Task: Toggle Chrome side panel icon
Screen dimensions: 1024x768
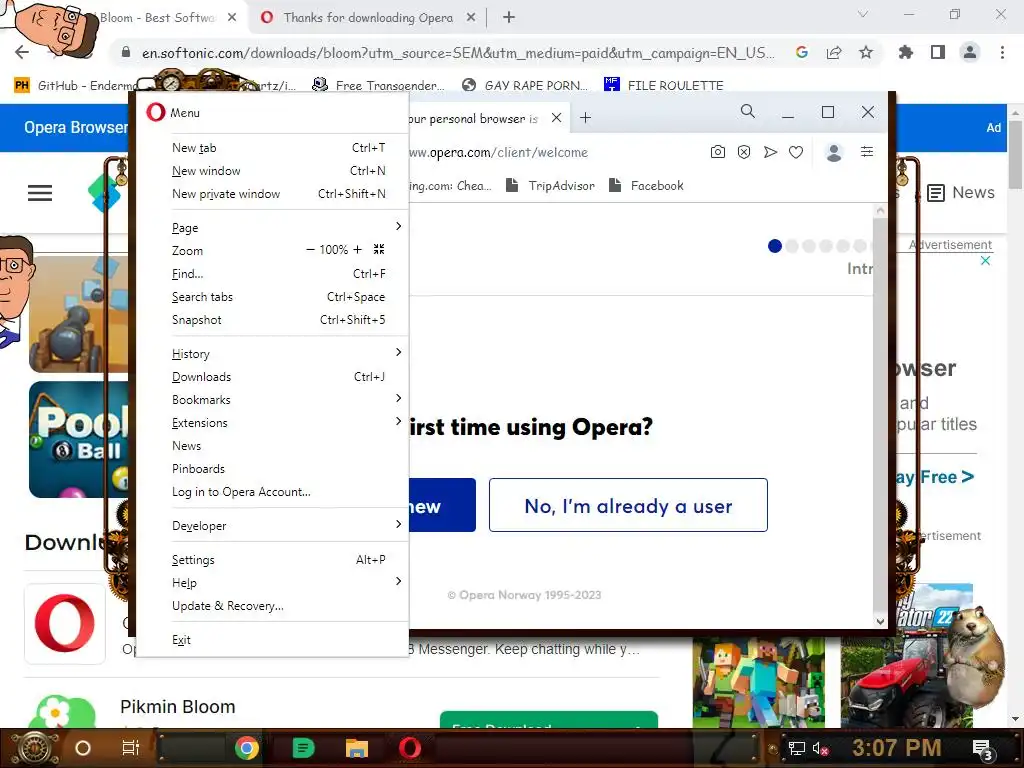Action: (938, 52)
